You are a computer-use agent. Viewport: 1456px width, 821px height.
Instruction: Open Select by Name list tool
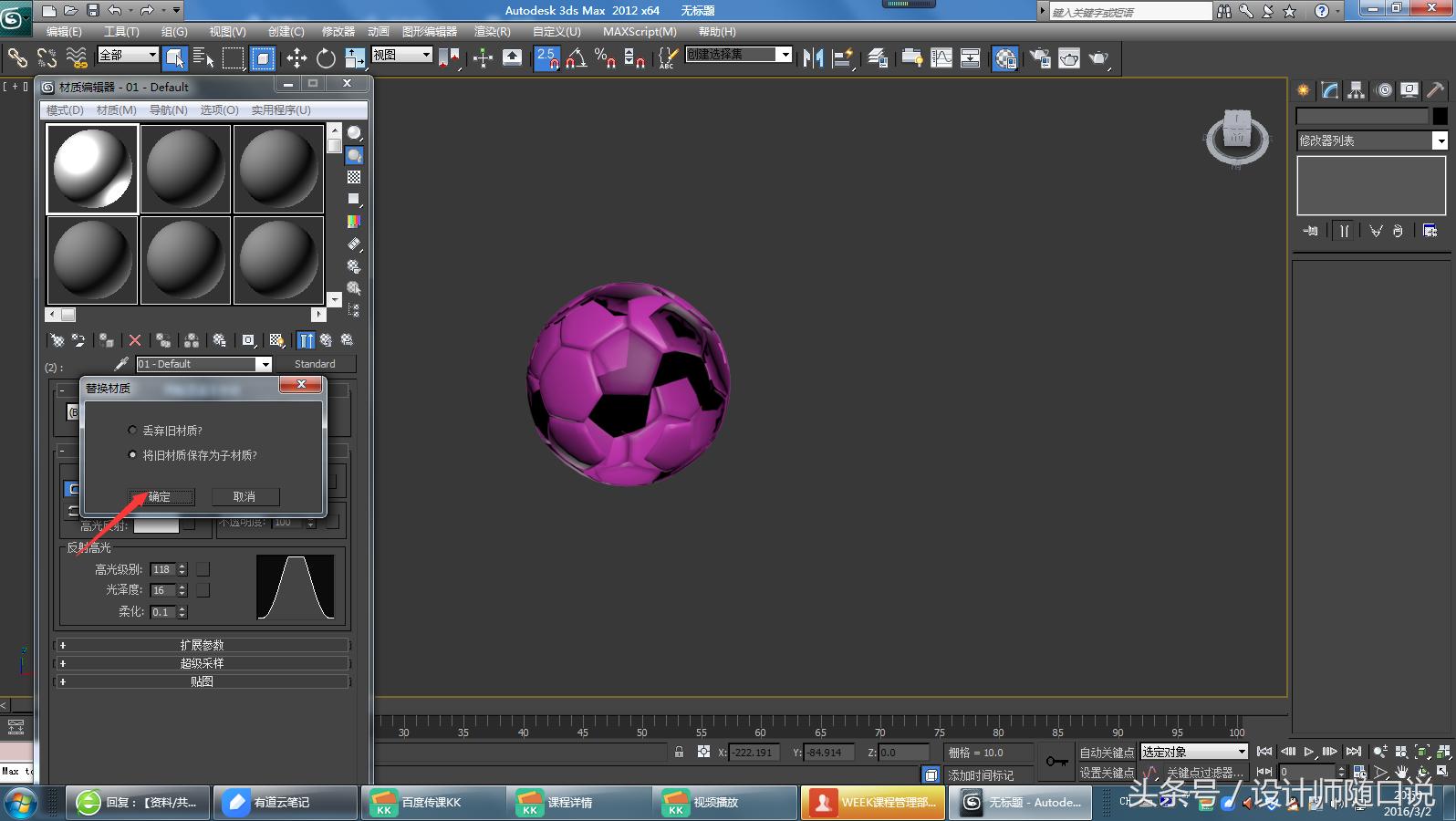203,58
